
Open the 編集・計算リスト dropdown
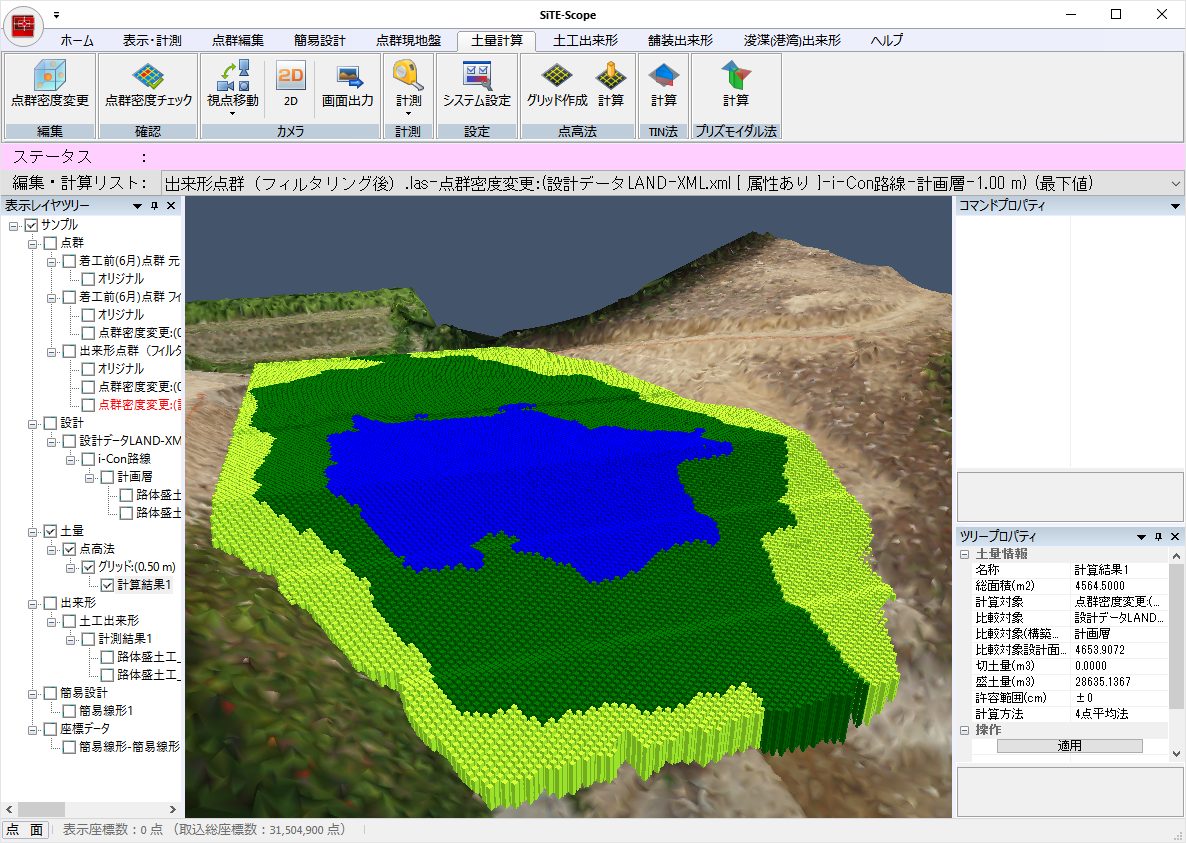pos(1174,183)
